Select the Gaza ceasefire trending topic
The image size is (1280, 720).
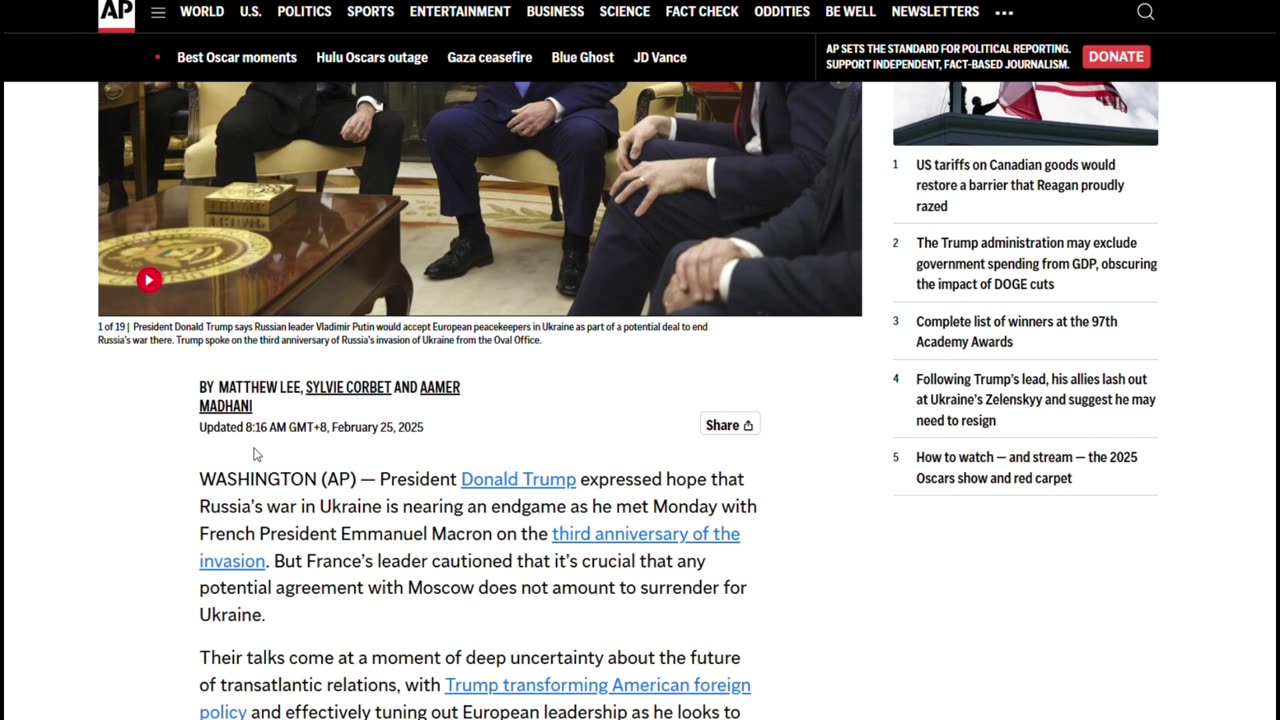490,58
